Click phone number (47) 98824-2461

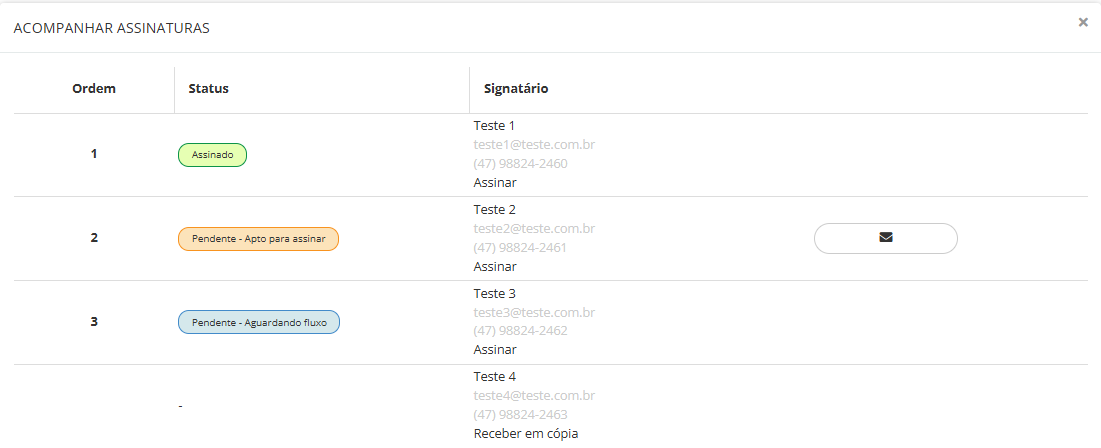click(520, 247)
